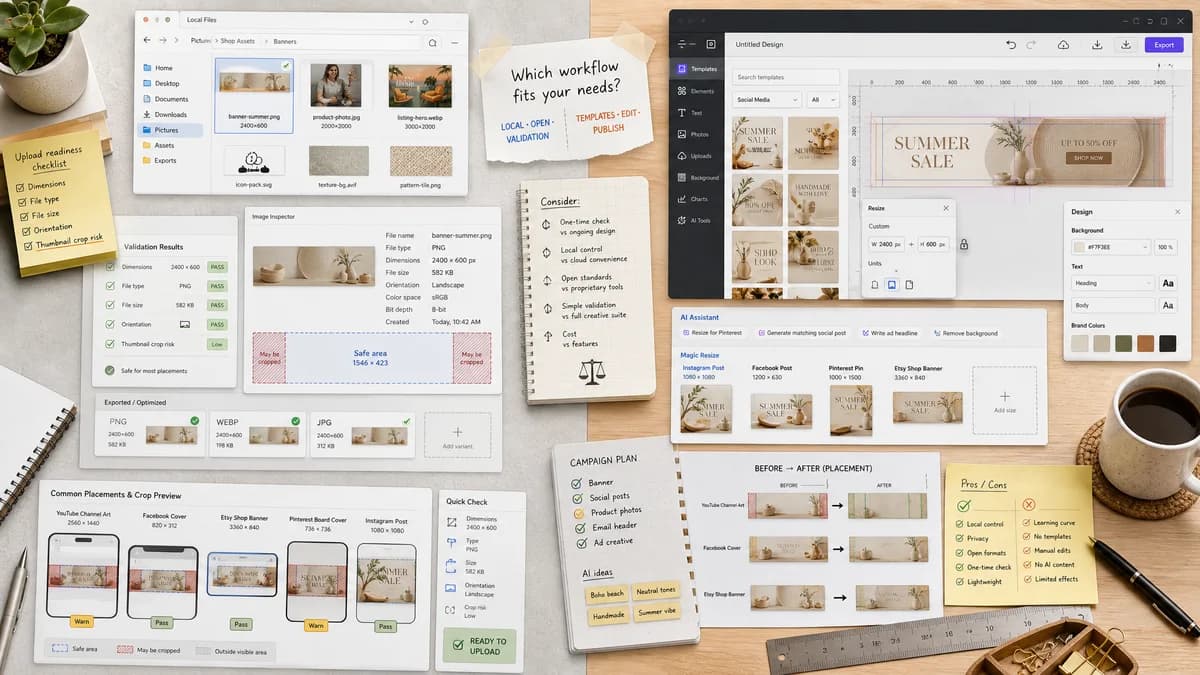This screenshot has height=675, width=1200.
Task: Click Generate matching social post
Action: (802, 333)
